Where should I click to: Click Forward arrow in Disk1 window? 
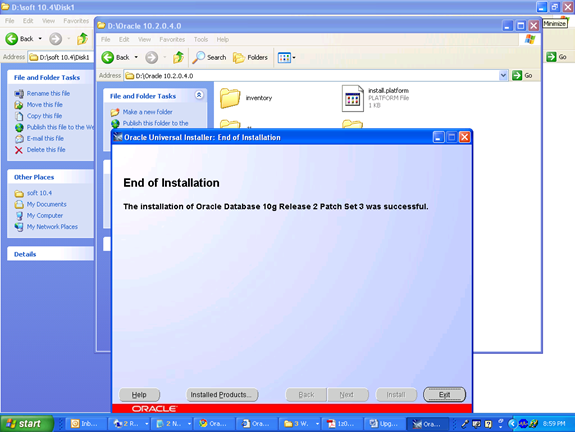coord(55,39)
